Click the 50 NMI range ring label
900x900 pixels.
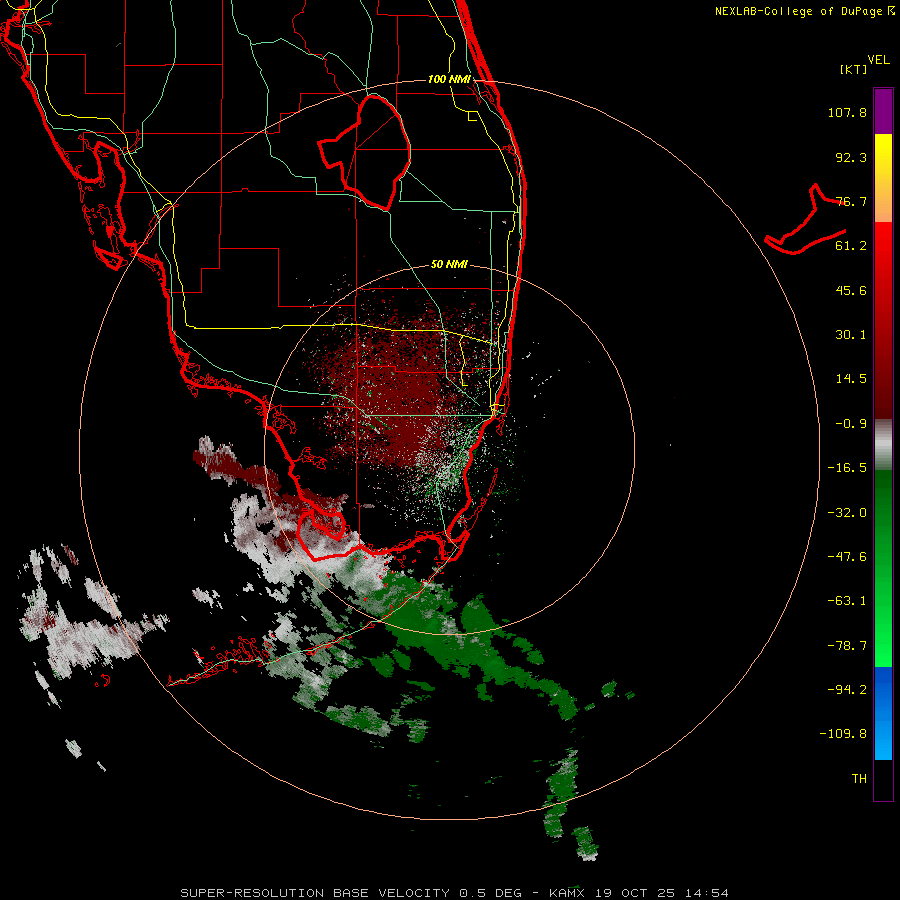449,265
